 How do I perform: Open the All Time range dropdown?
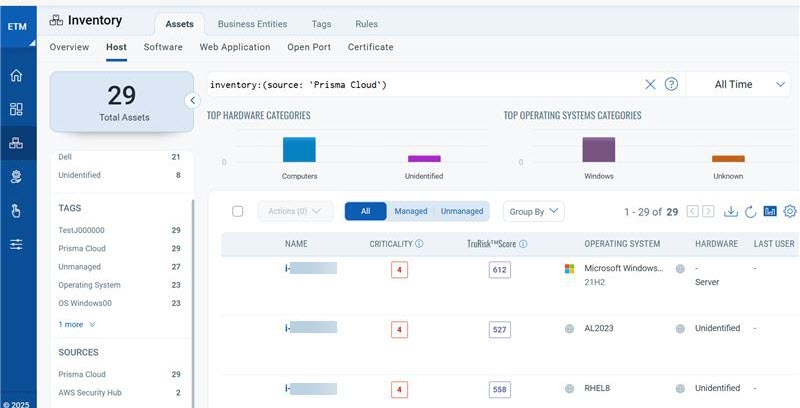click(743, 85)
